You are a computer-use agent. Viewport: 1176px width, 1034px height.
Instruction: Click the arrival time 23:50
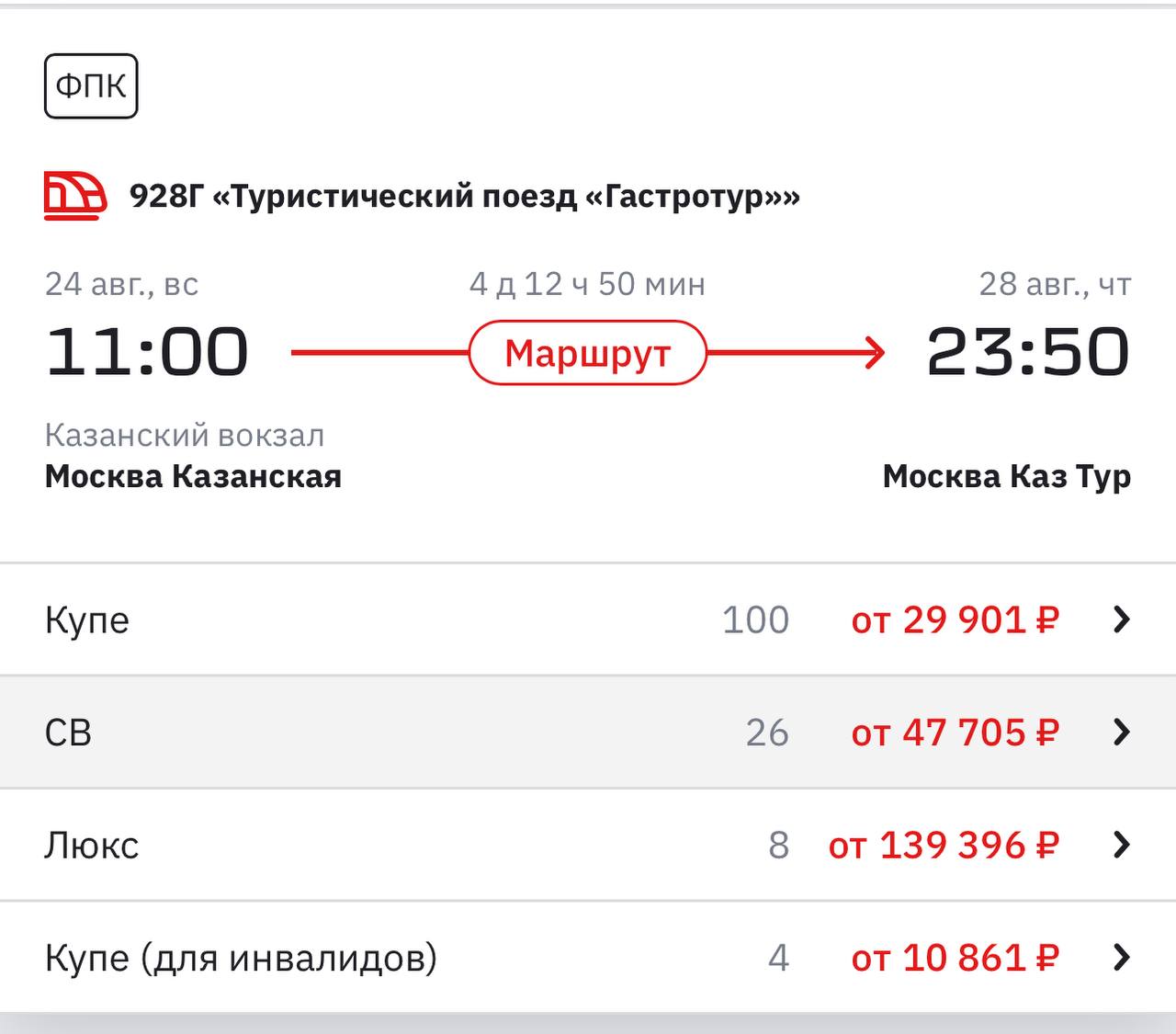[x=1028, y=352]
